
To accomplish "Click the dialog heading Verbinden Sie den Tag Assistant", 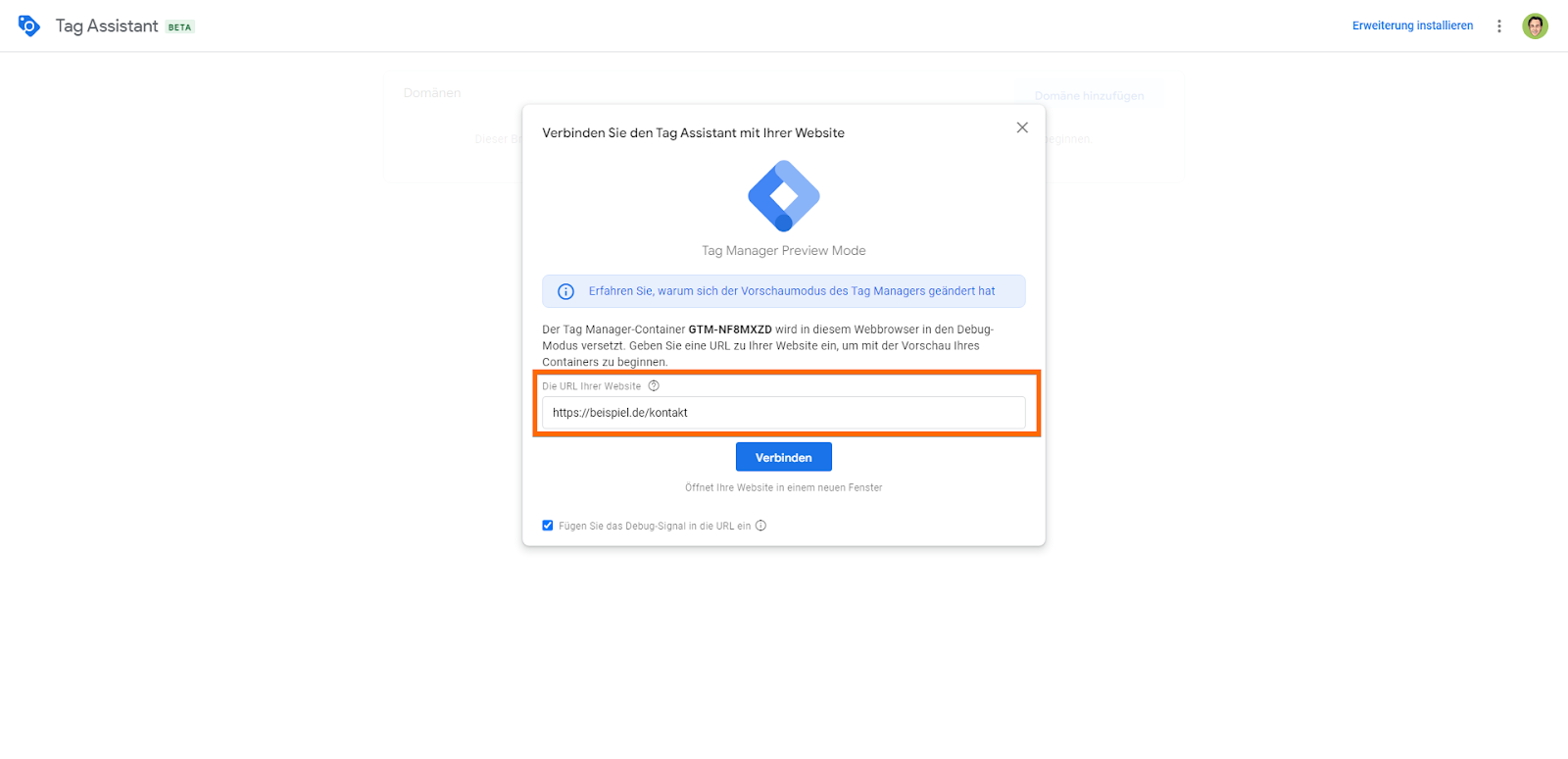I will [x=693, y=133].
